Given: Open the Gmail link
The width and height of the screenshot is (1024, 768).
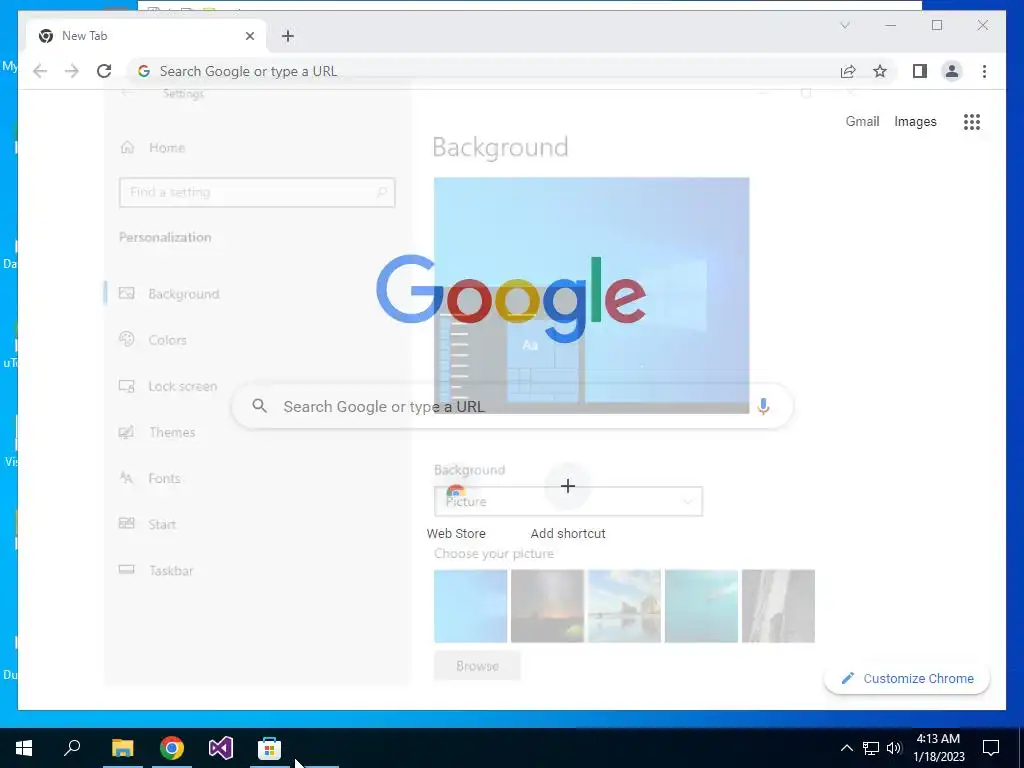Looking at the screenshot, I should [x=862, y=121].
